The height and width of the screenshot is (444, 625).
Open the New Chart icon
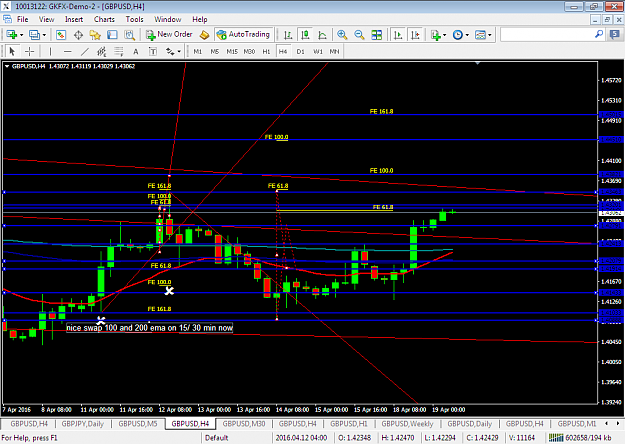pyautogui.click(x=11, y=35)
